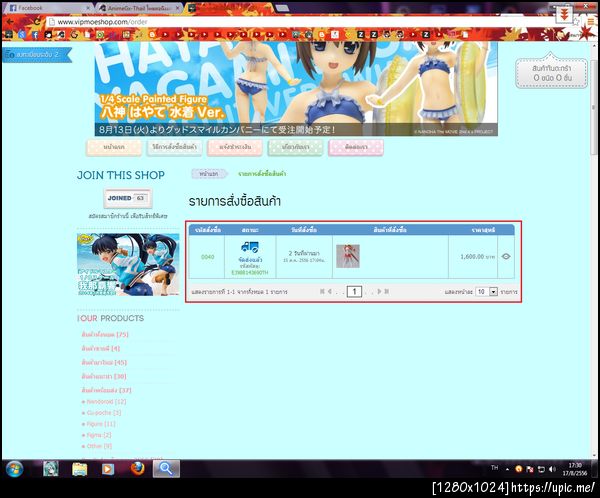
Task: Open the Other [9] subcategory
Action: pos(99,446)
